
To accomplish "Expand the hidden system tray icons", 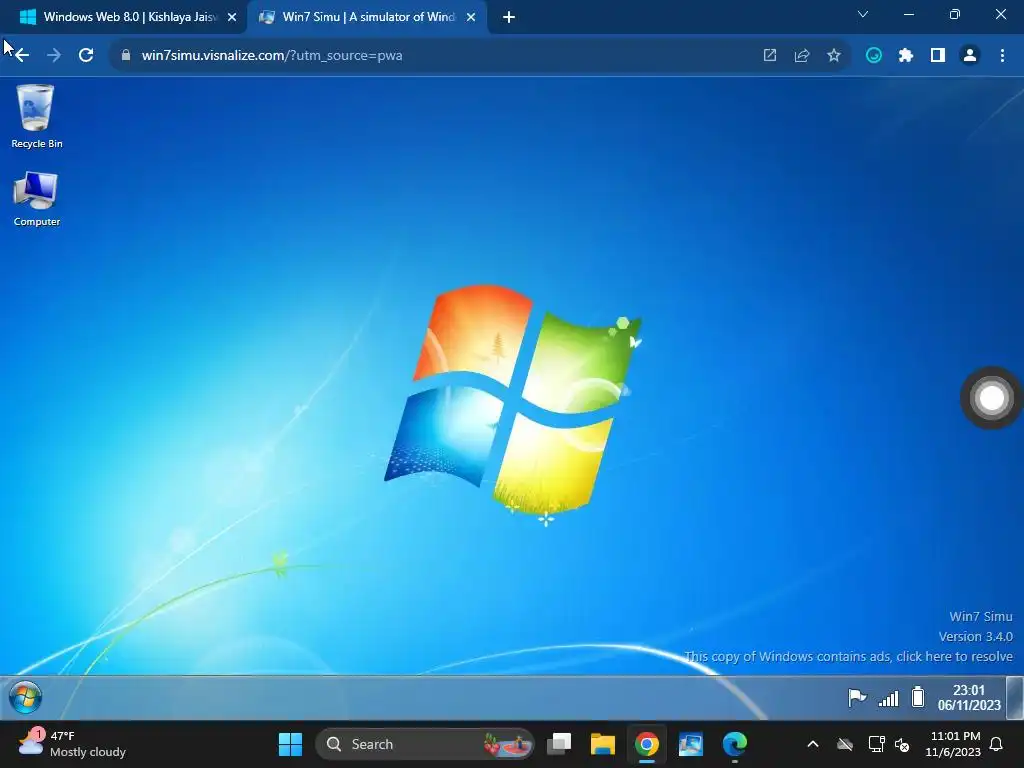I will click(x=813, y=744).
